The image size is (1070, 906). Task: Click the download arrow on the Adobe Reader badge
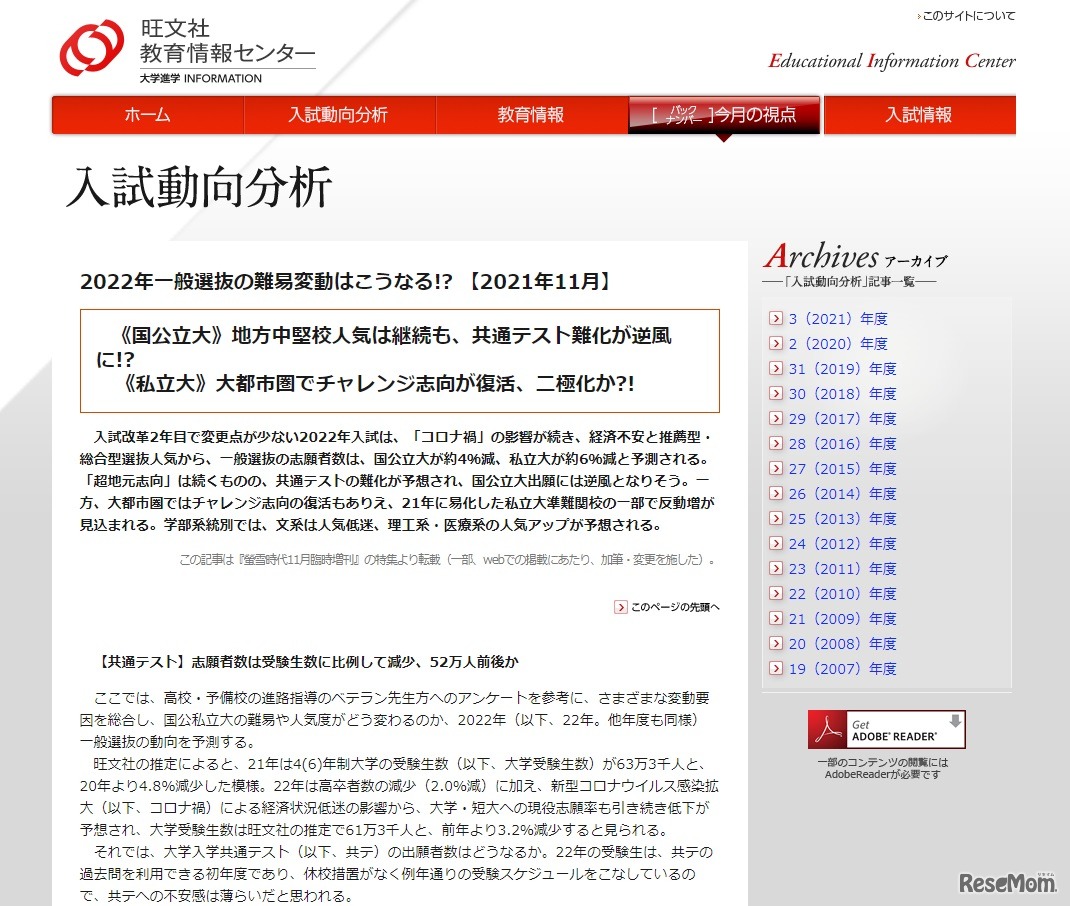tap(958, 722)
